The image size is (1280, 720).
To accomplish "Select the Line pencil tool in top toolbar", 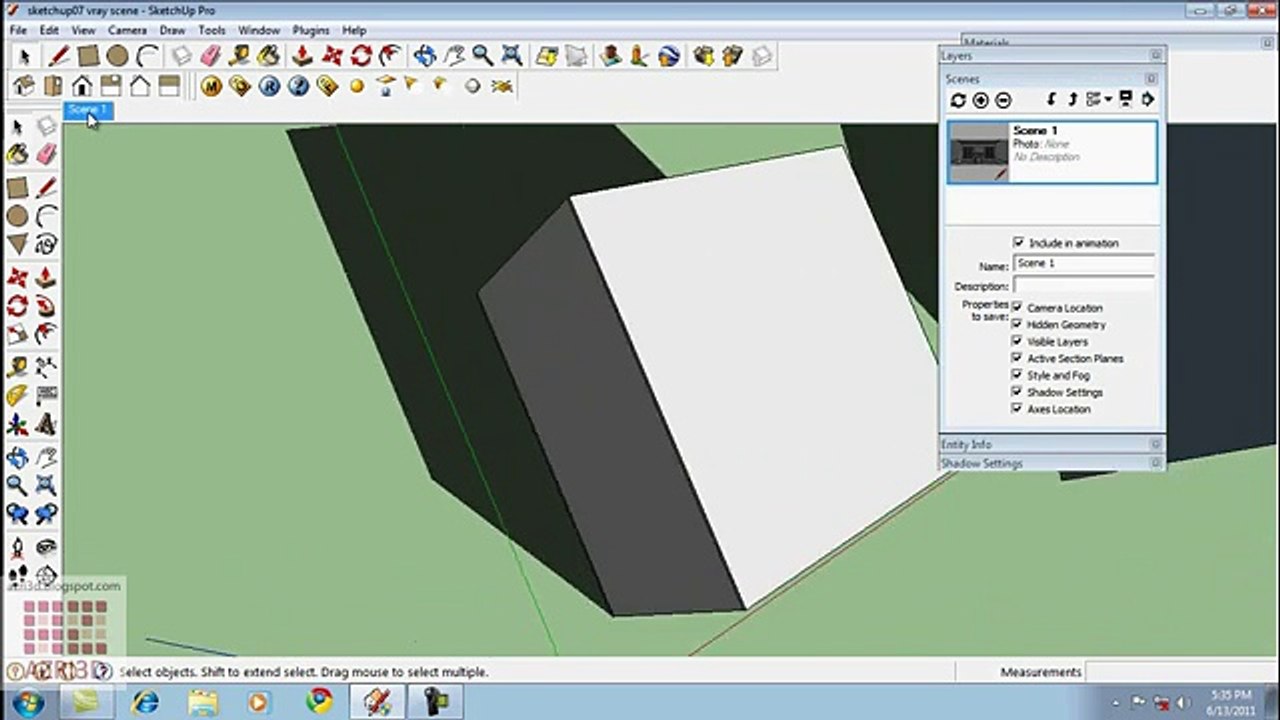I will pyautogui.click(x=58, y=56).
